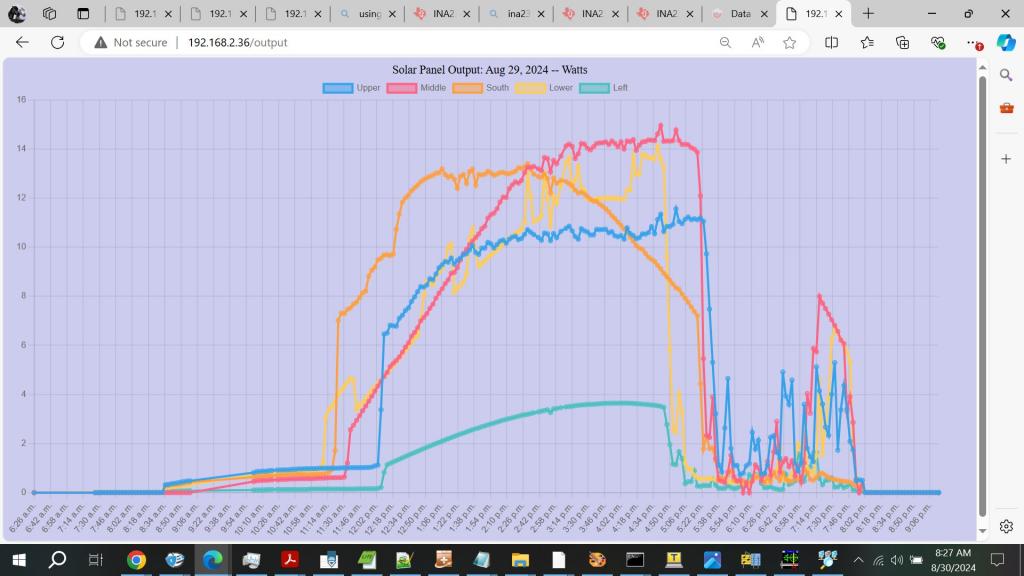Open a new tab with plus button
The height and width of the screenshot is (576, 1024).
click(x=868, y=14)
